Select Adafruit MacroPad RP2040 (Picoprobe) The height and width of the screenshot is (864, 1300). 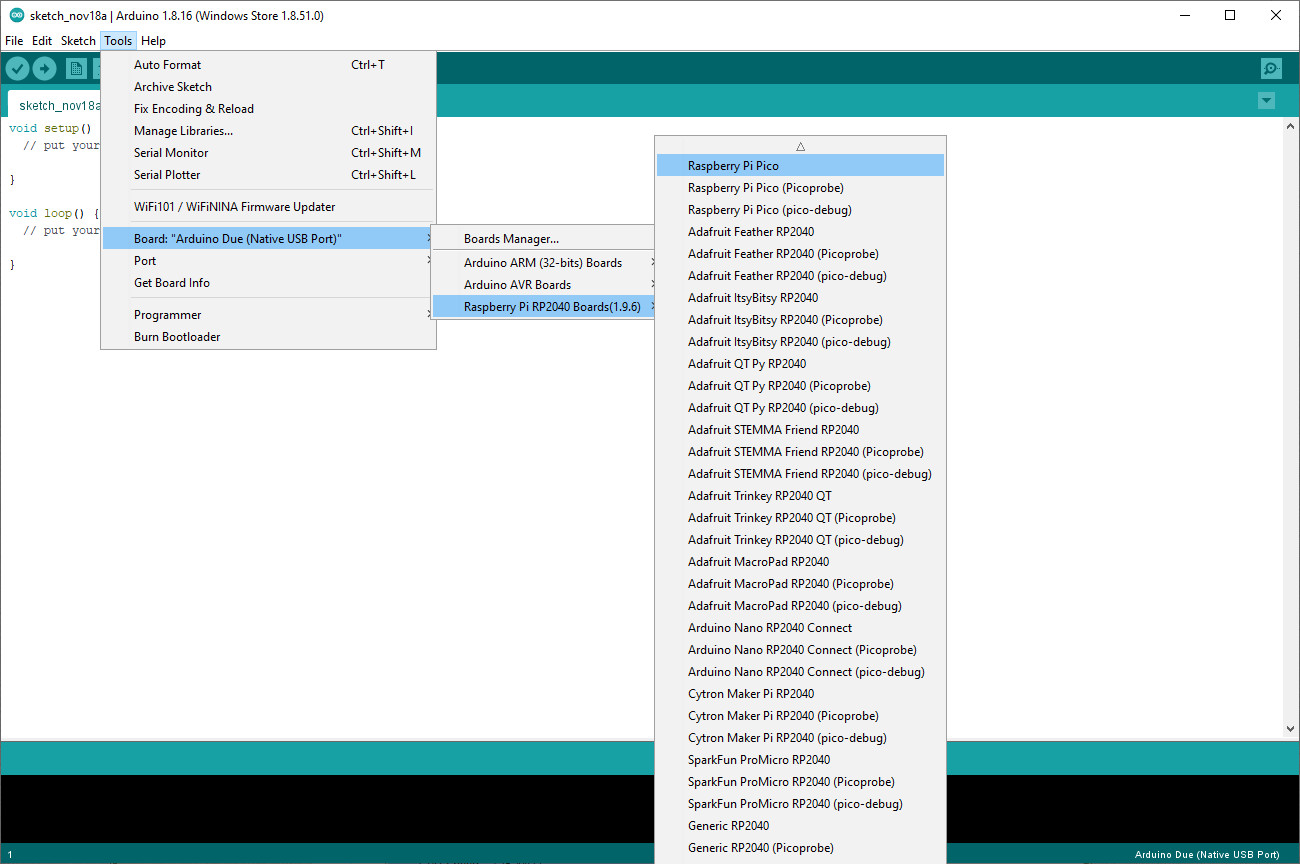tap(800, 584)
